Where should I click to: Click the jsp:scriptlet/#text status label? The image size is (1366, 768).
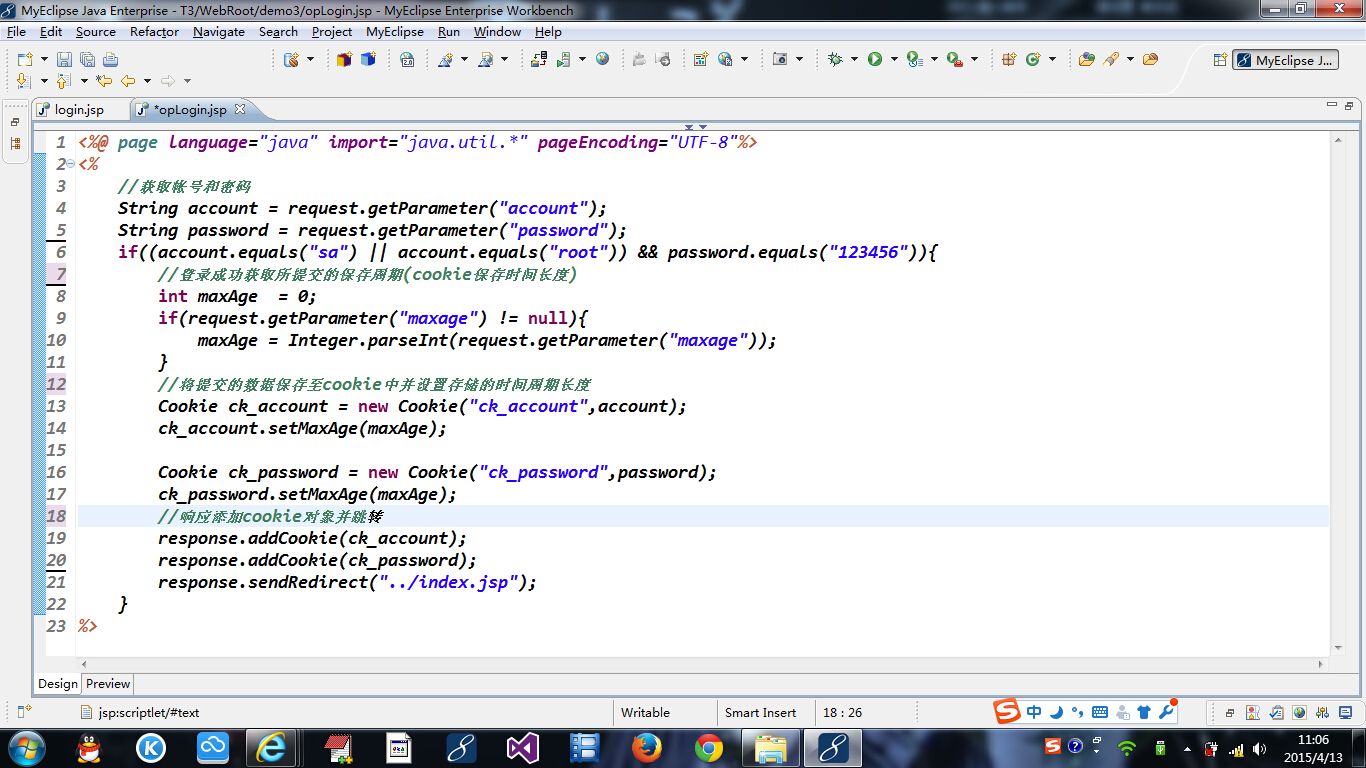[148, 713]
